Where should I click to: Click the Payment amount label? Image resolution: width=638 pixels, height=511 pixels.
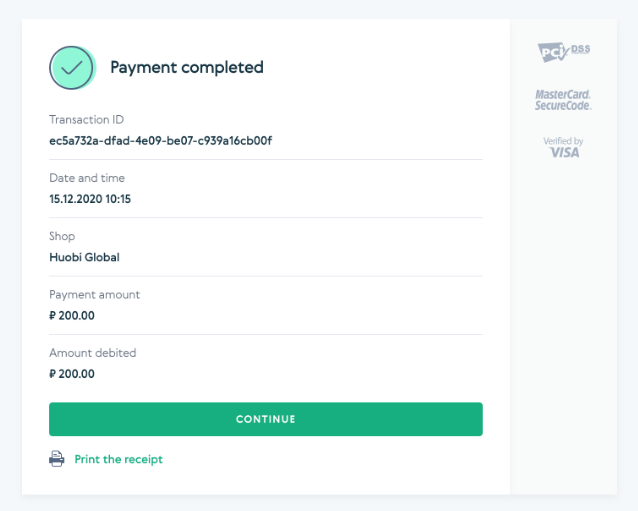pyautogui.click(x=94, y=295)
